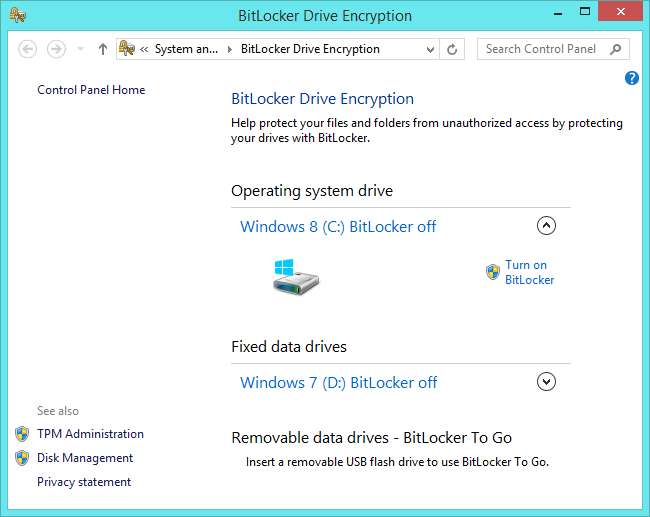Open the address bar history dropdown

pos(430,49)
